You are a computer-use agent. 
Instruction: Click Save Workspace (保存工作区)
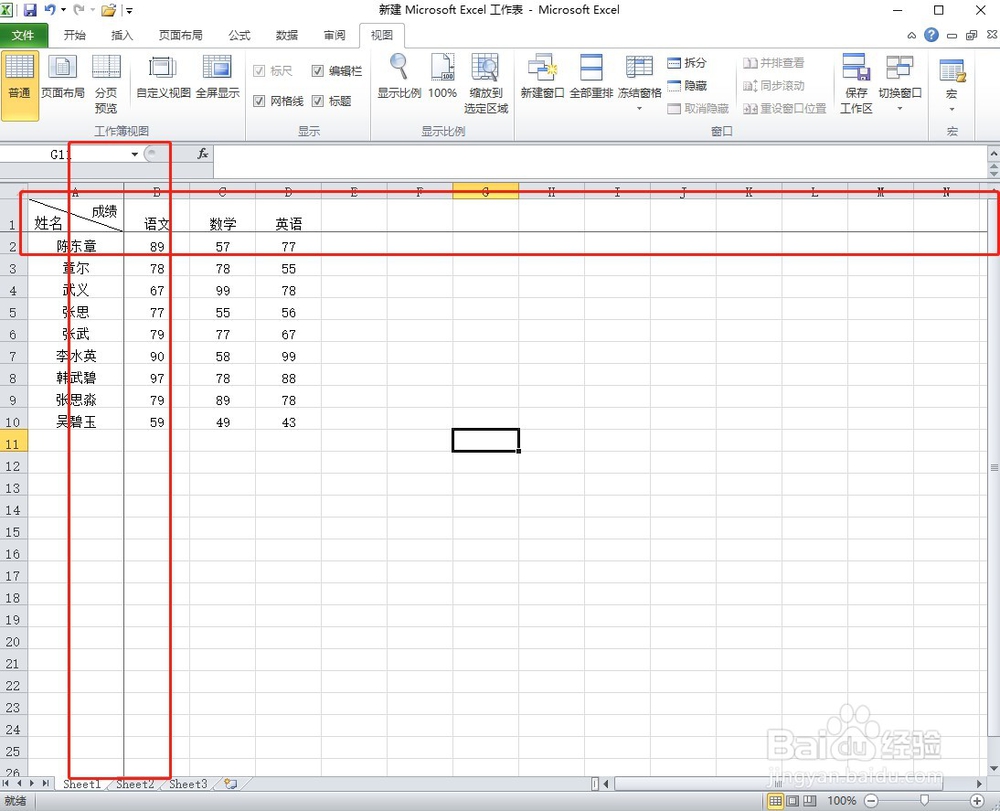[856, 85]
